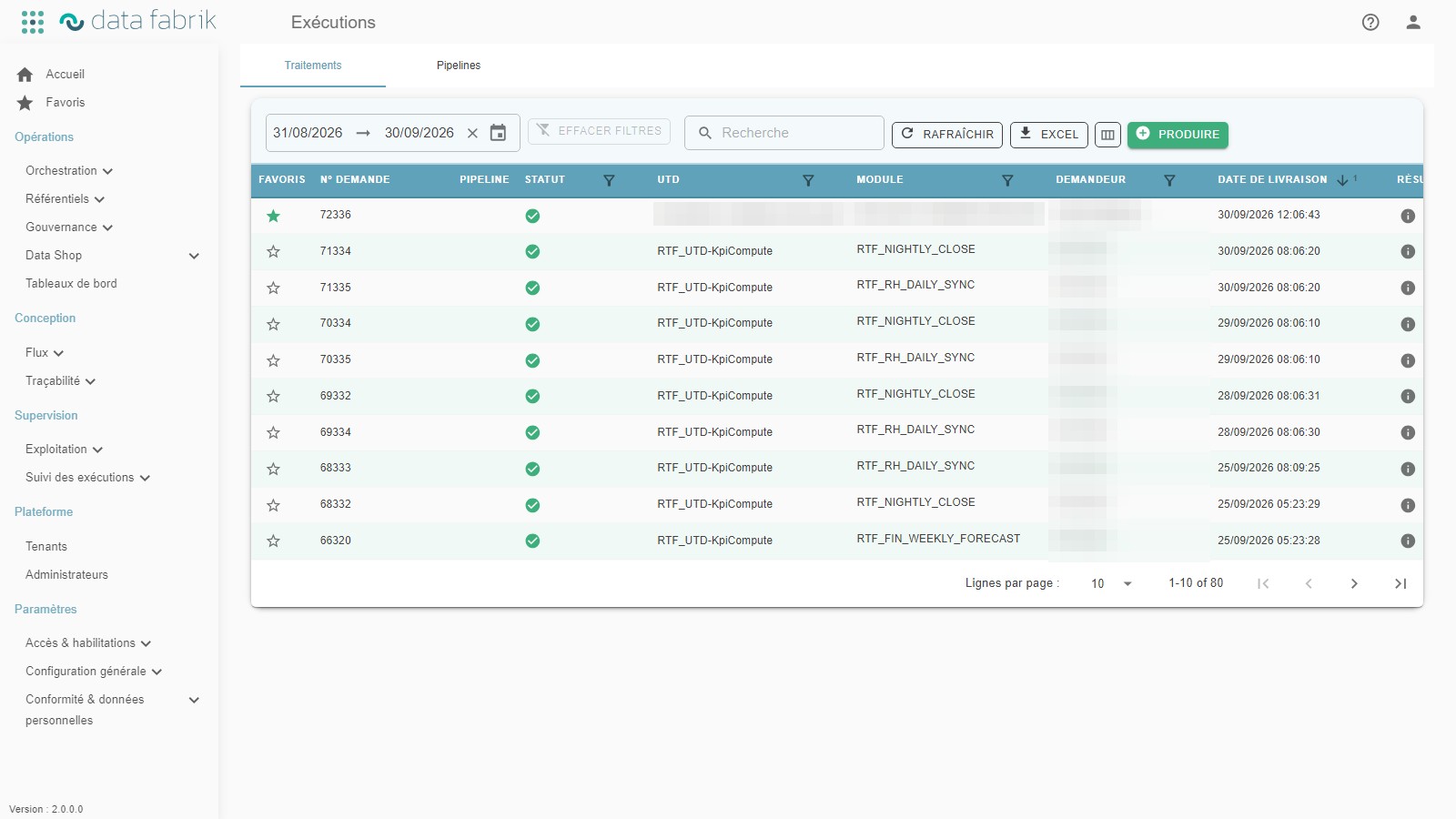Jump to last page of results

(x=1400, y=583)
